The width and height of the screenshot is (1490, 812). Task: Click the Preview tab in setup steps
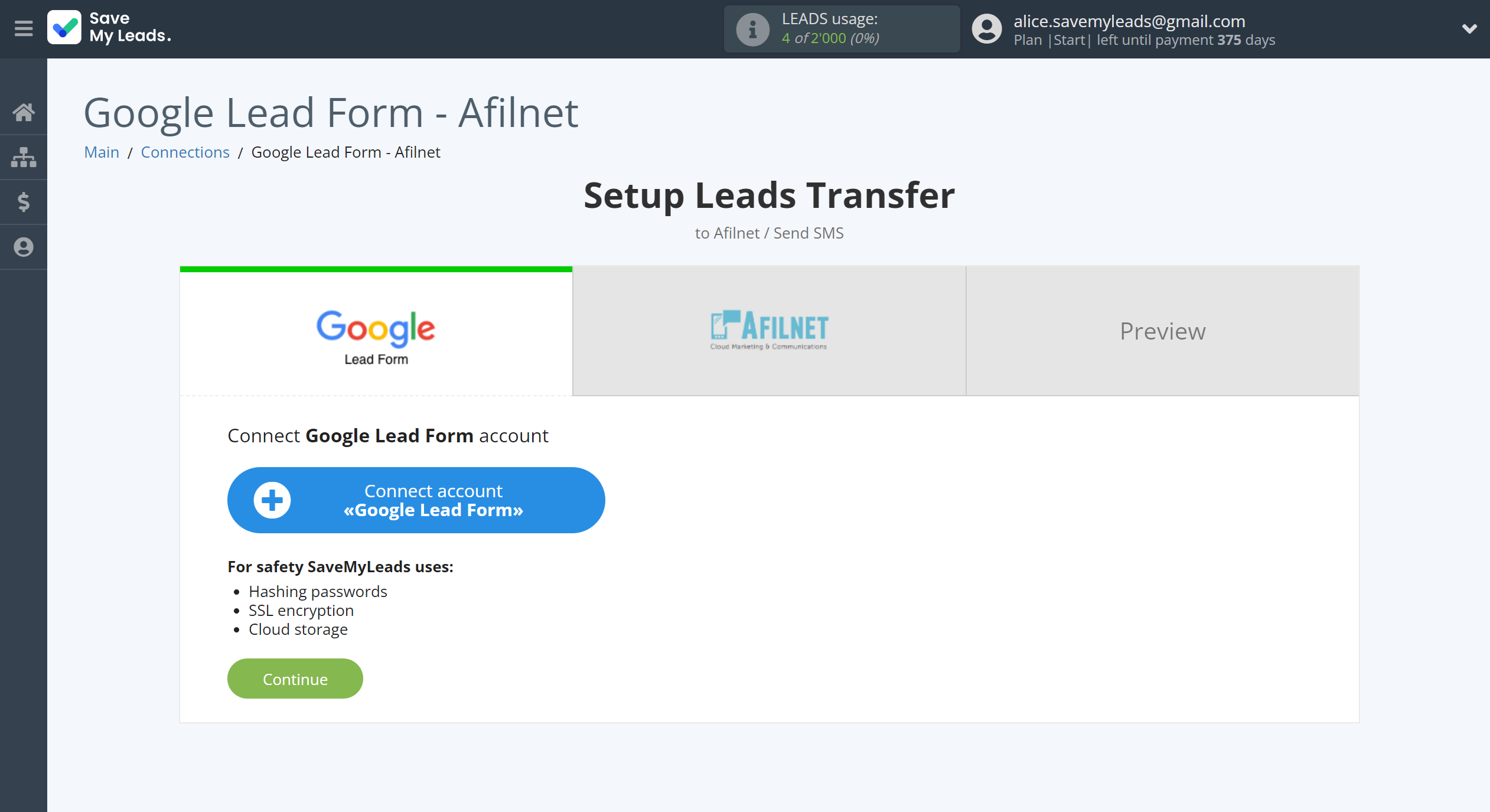point(1162,330)
